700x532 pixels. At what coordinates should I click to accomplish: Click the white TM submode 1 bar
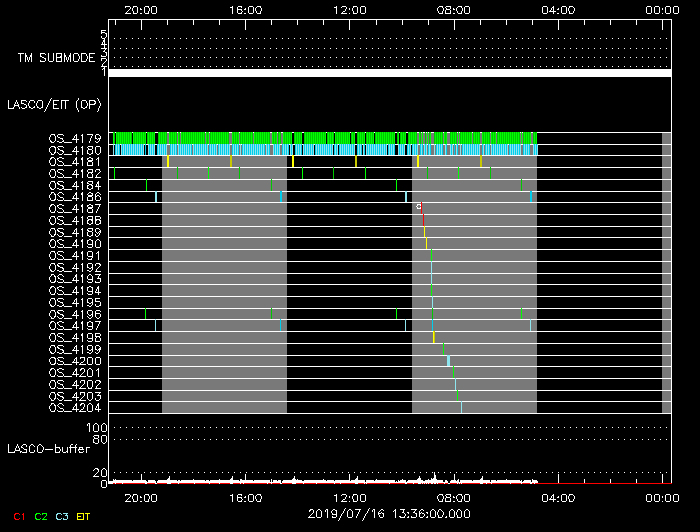click(389, 73)
